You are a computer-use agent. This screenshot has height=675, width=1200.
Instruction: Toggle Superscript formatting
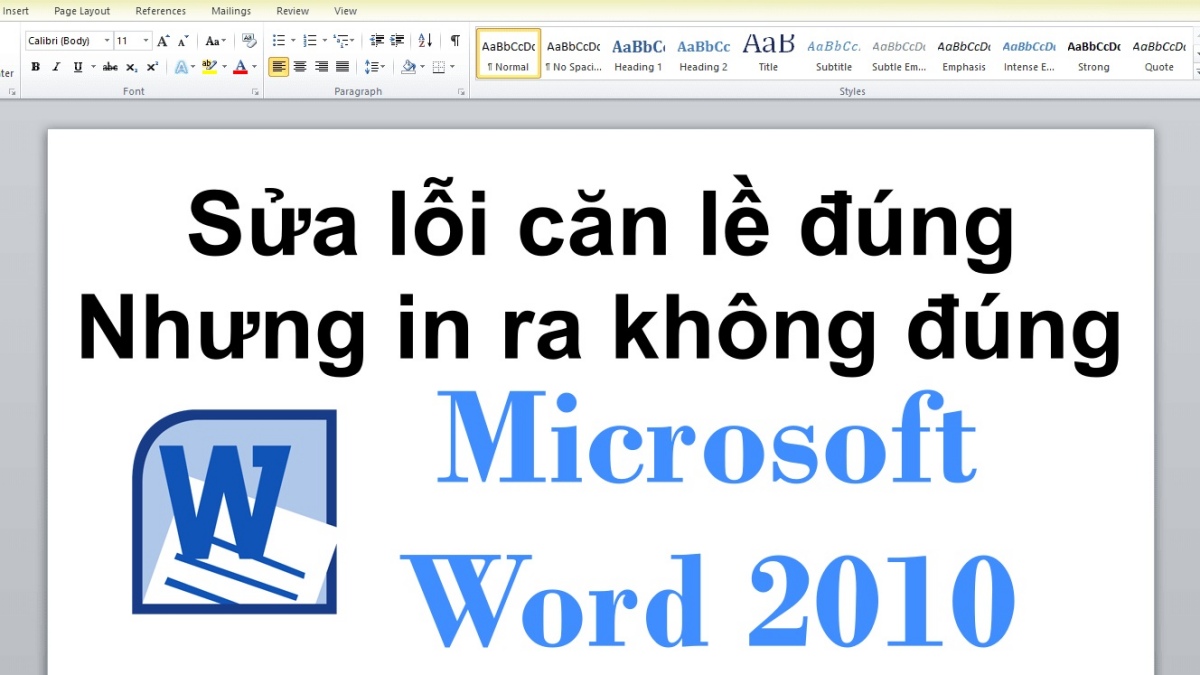(152, 67)
